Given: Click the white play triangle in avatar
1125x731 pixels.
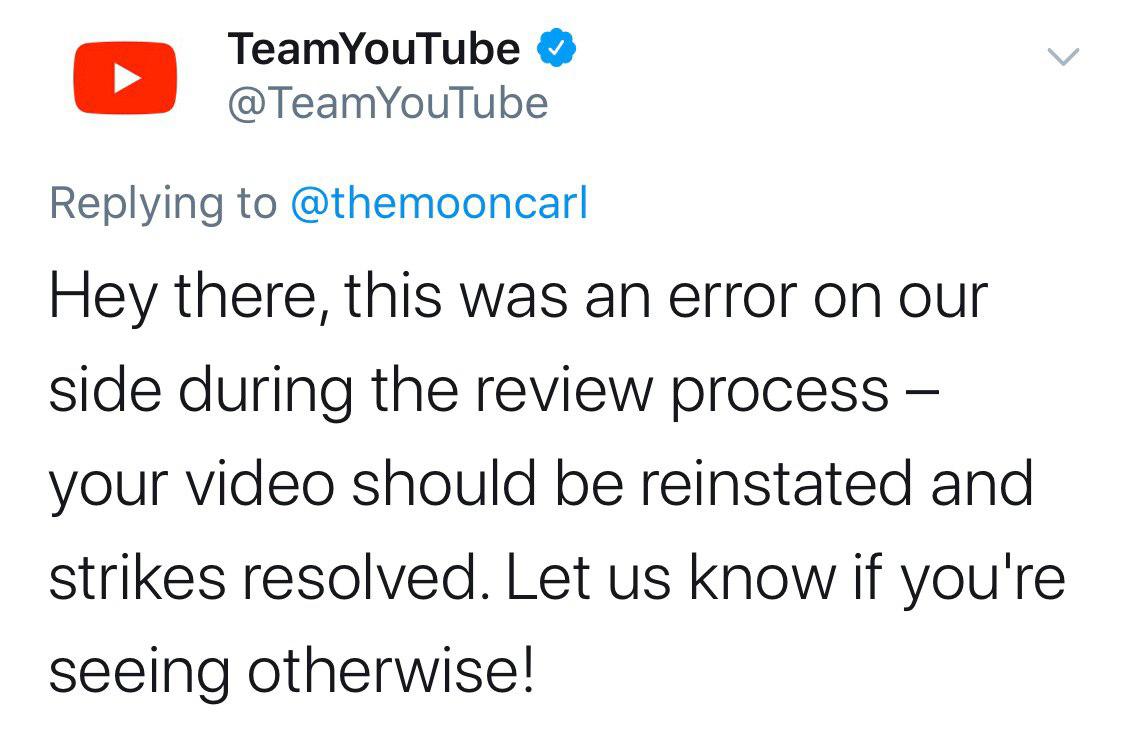Looking at the screenshot, I should pyautogui.click(x=127, y=78).
